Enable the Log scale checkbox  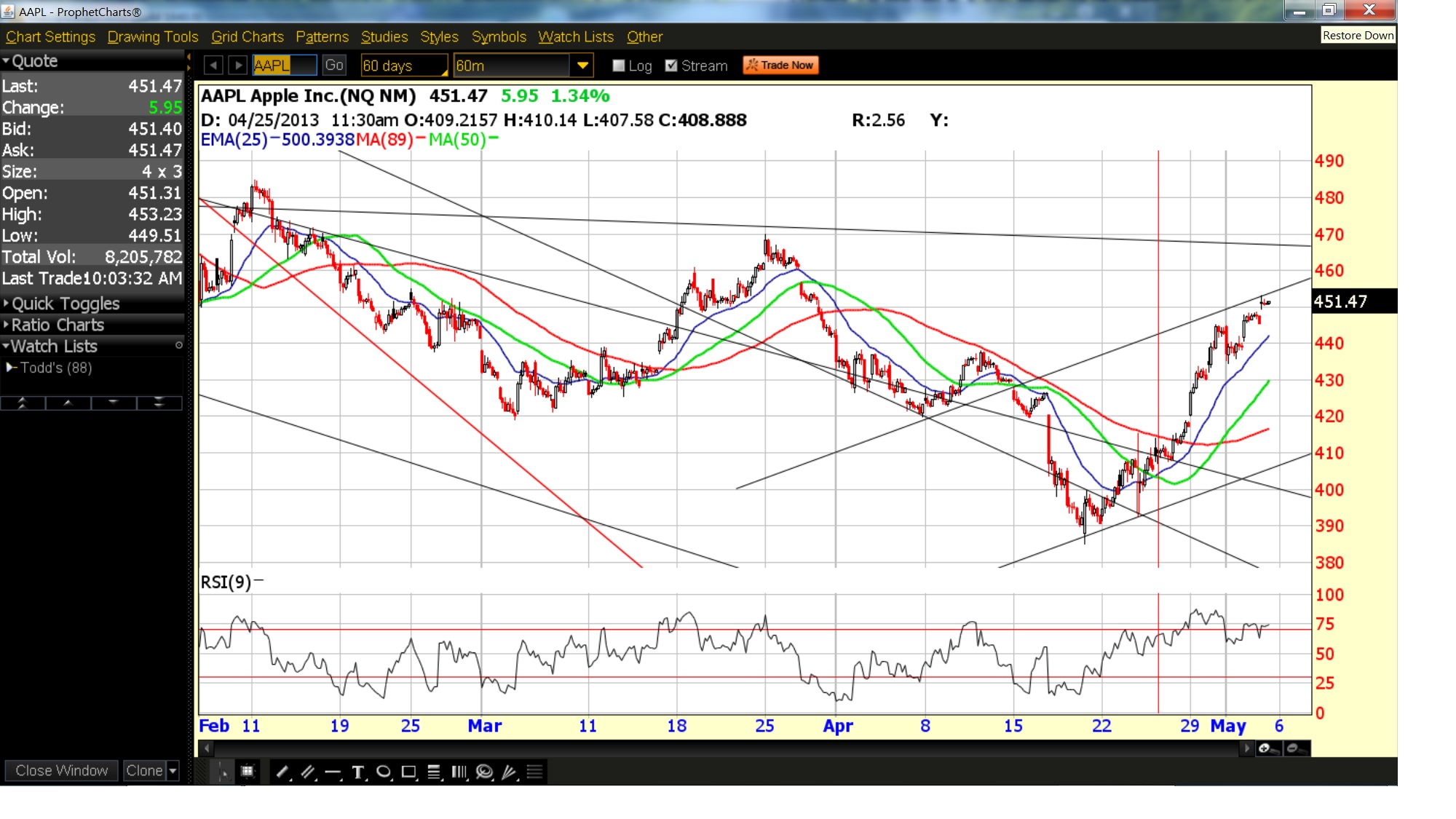[x=619, y=66]
